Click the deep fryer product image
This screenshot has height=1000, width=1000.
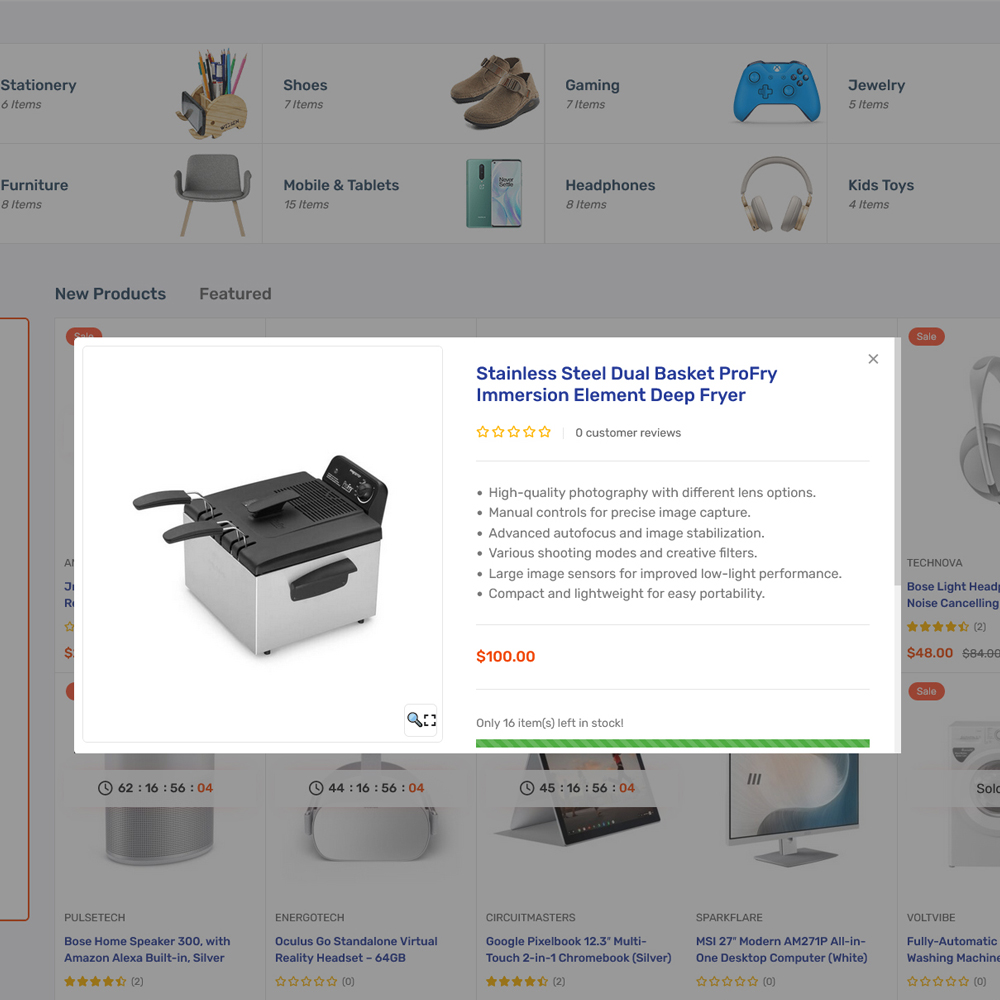[261, 554]
